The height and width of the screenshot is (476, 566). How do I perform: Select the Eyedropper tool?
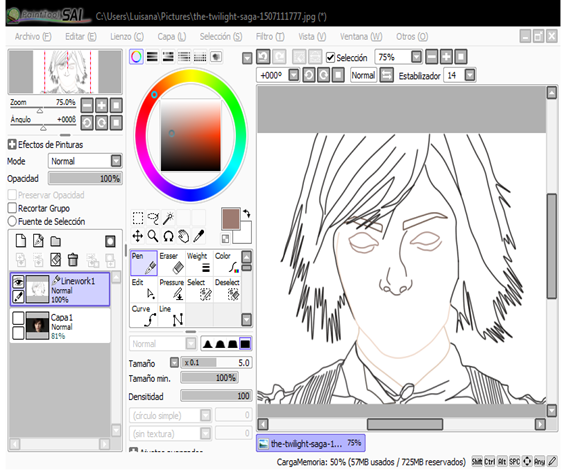199,236
